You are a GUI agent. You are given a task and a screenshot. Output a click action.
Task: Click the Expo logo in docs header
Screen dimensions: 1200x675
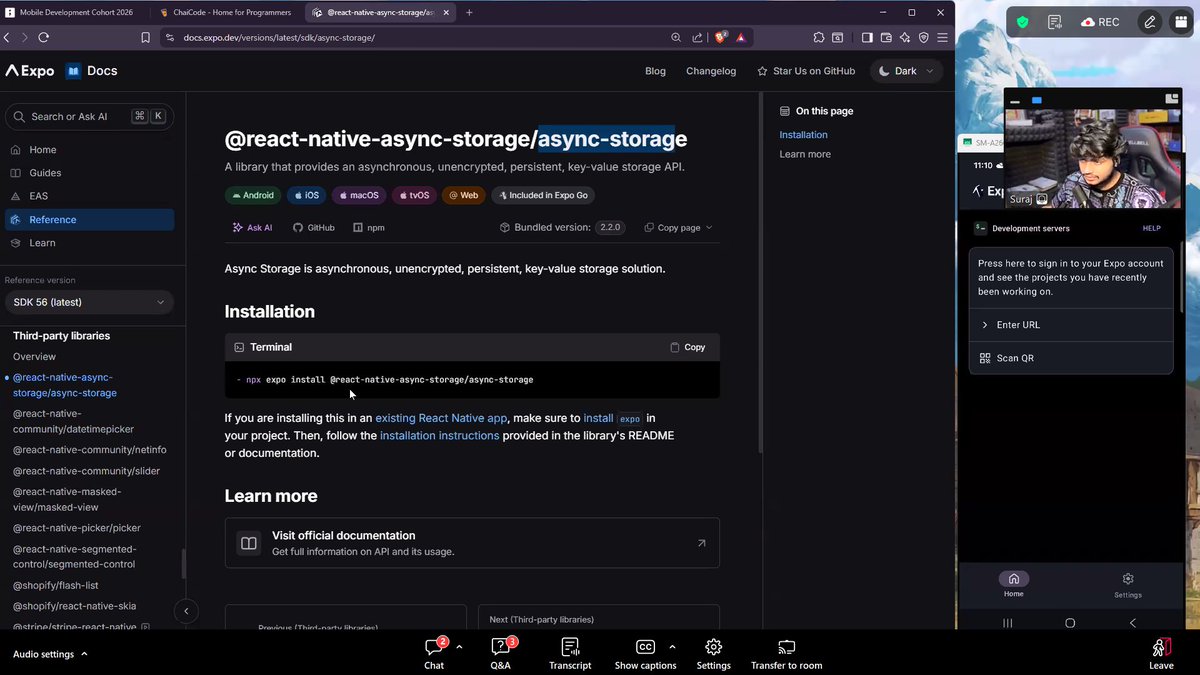[x=30, y=71]
